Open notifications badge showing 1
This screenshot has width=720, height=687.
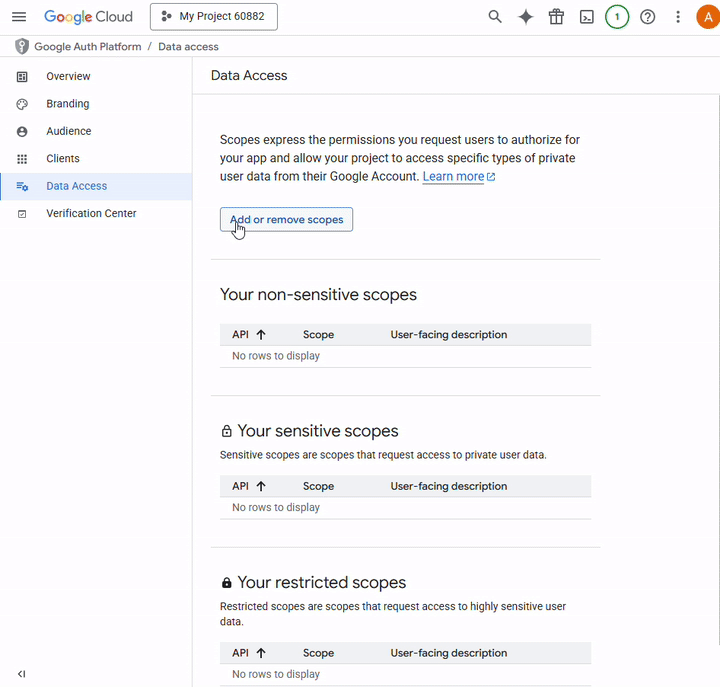[x=617, y=17]
